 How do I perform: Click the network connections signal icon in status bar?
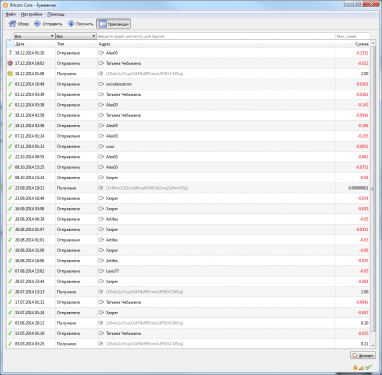(x=362, y=367)
